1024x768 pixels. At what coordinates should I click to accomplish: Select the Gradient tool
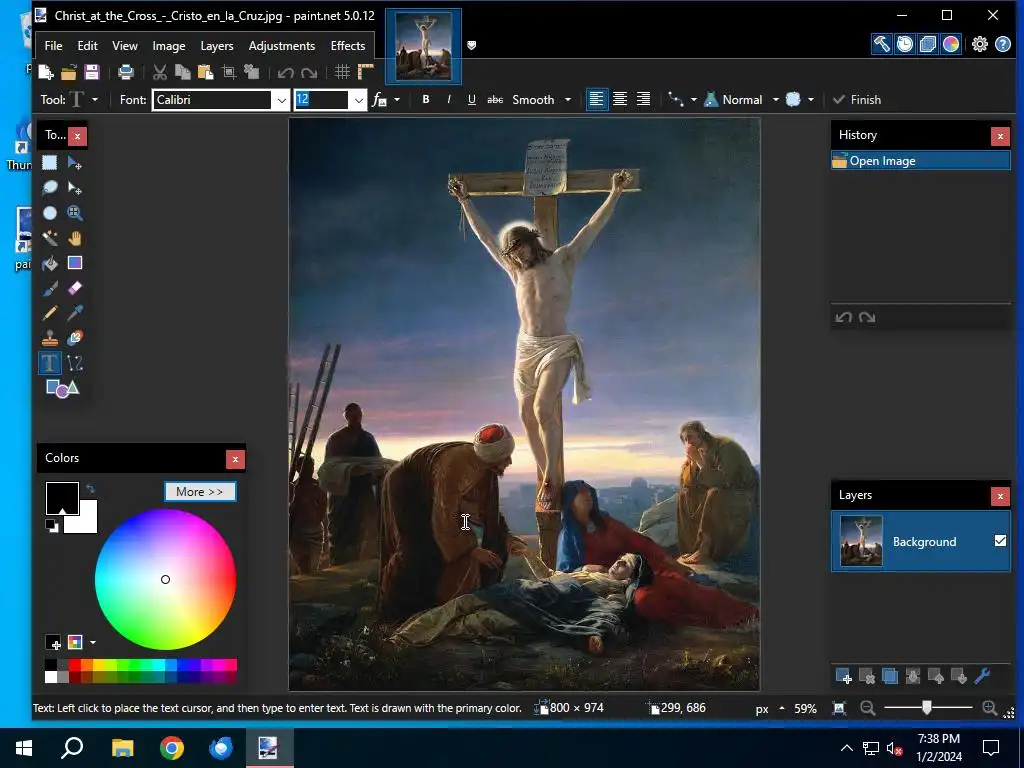point(74,263)
